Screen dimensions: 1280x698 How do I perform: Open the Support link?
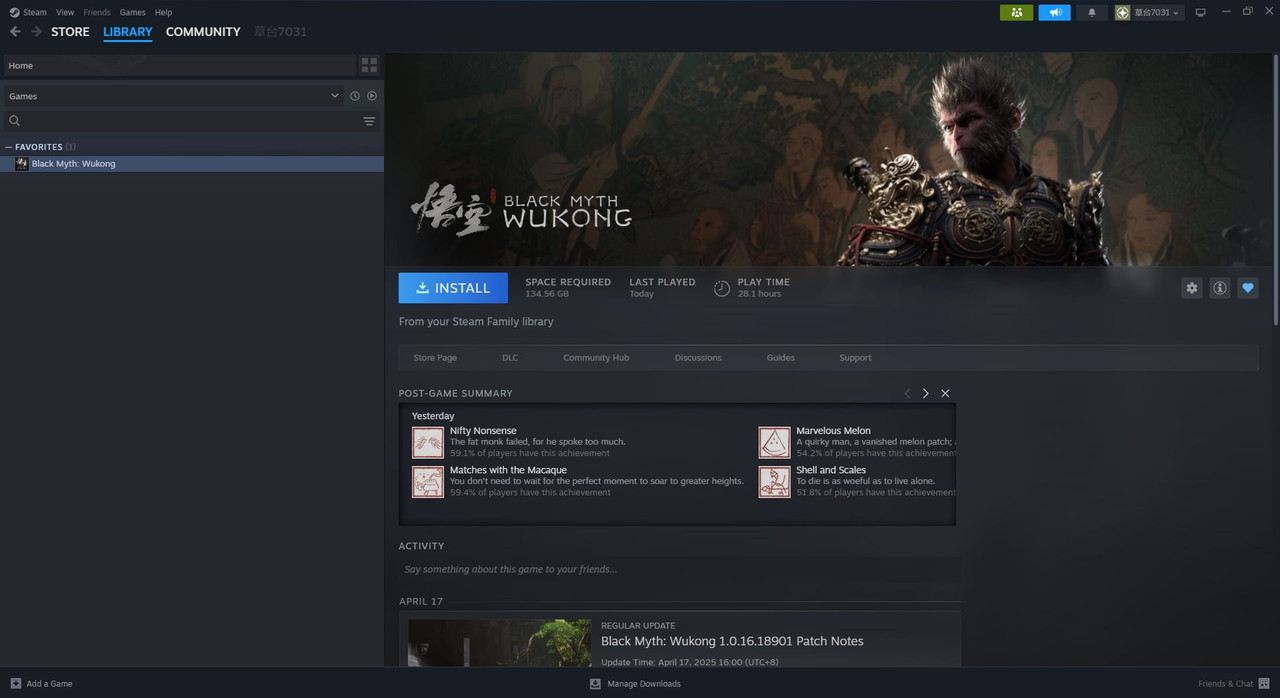855,358
